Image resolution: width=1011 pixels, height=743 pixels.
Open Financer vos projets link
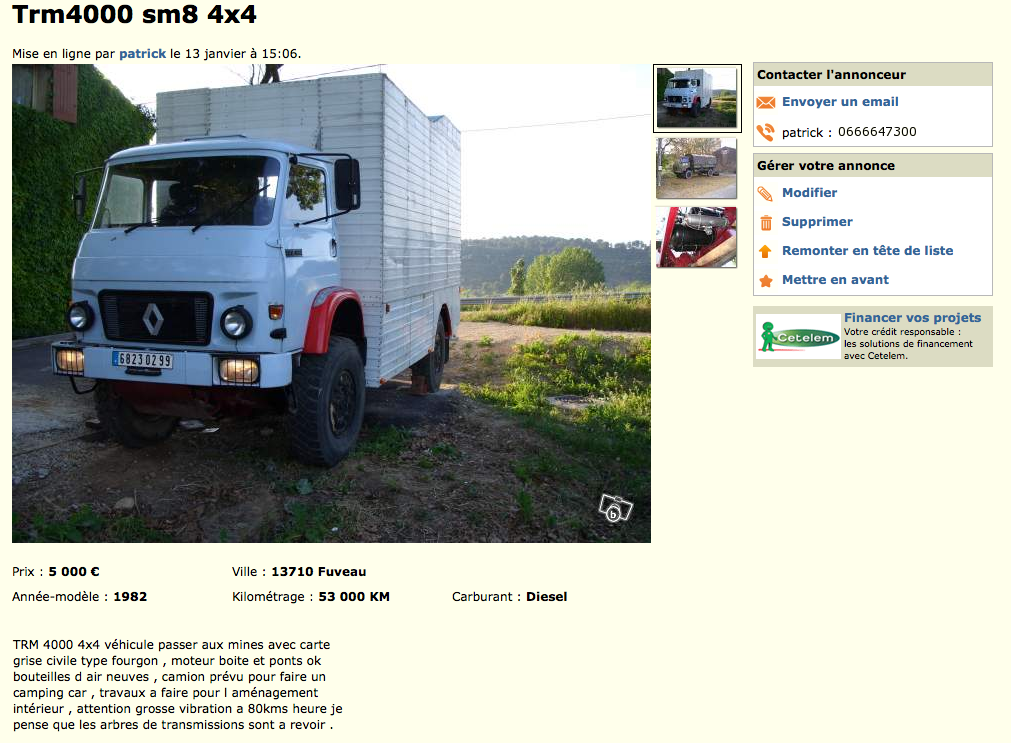point(912,318)
